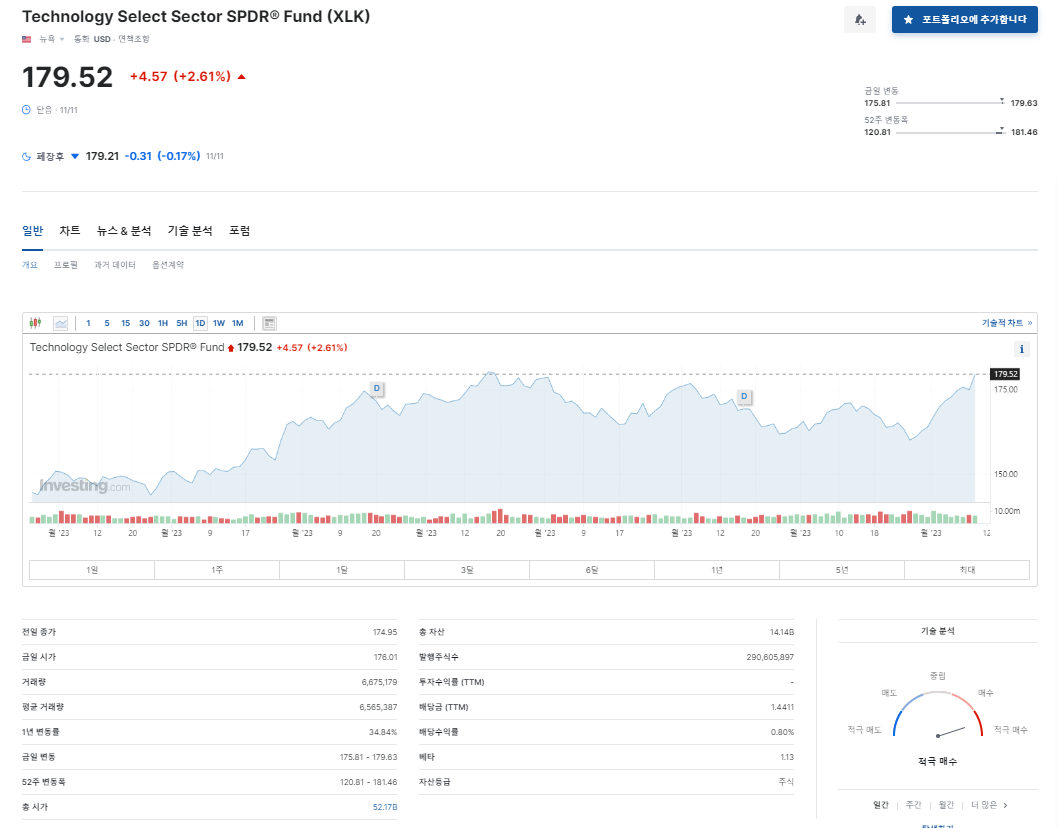Select the 1달 chart range
1058x828 pixels.
pos(342,570)
